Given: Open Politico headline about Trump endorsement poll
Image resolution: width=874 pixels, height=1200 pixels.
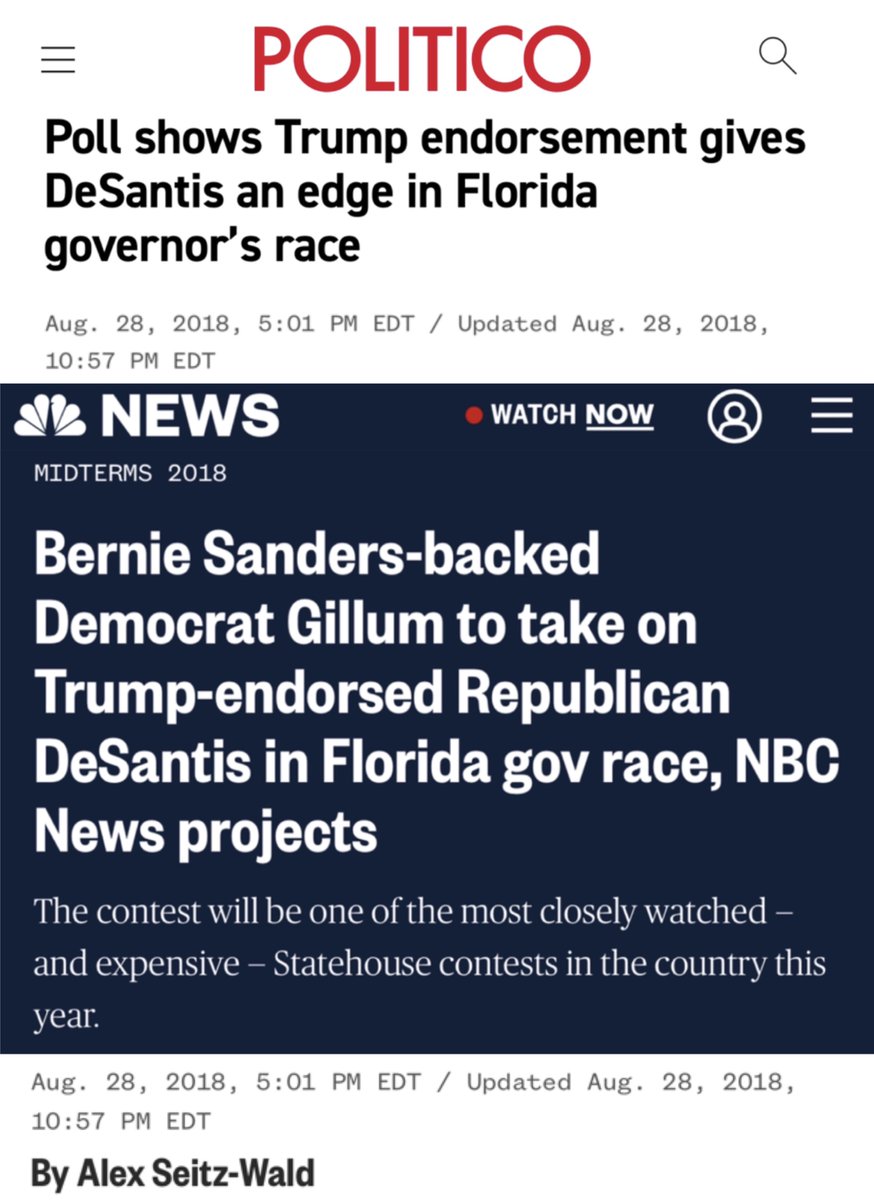Looking at the screenshot, I should pyautogui.click(x=425, y=191).
